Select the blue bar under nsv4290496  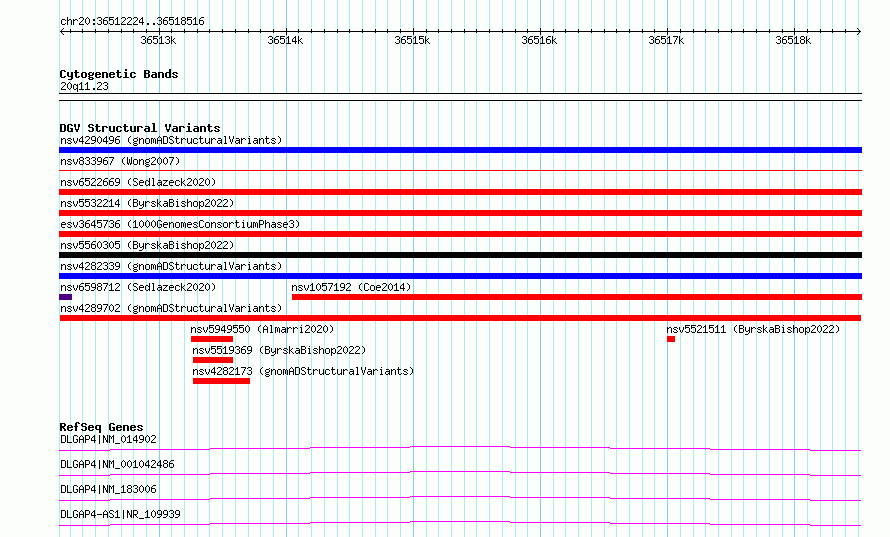pos(460,150)
